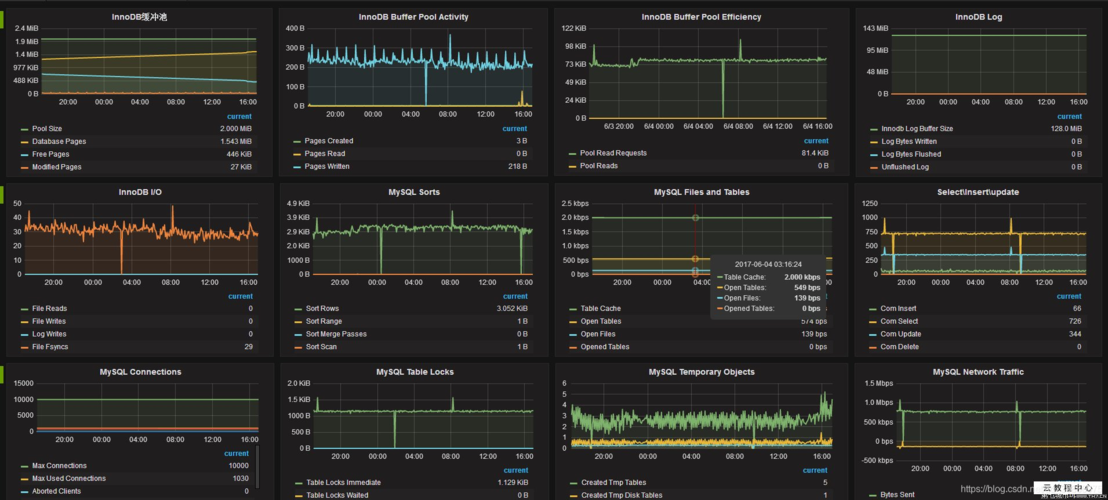This screenshot has width=1108, height=500.
Task: Click the MySQL Files and Tables panel title
Action: tap(701, 192)
